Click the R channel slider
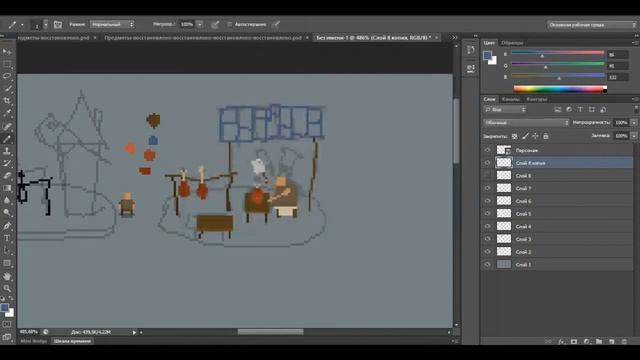This screenshot has width=640, height=360. 558,53
